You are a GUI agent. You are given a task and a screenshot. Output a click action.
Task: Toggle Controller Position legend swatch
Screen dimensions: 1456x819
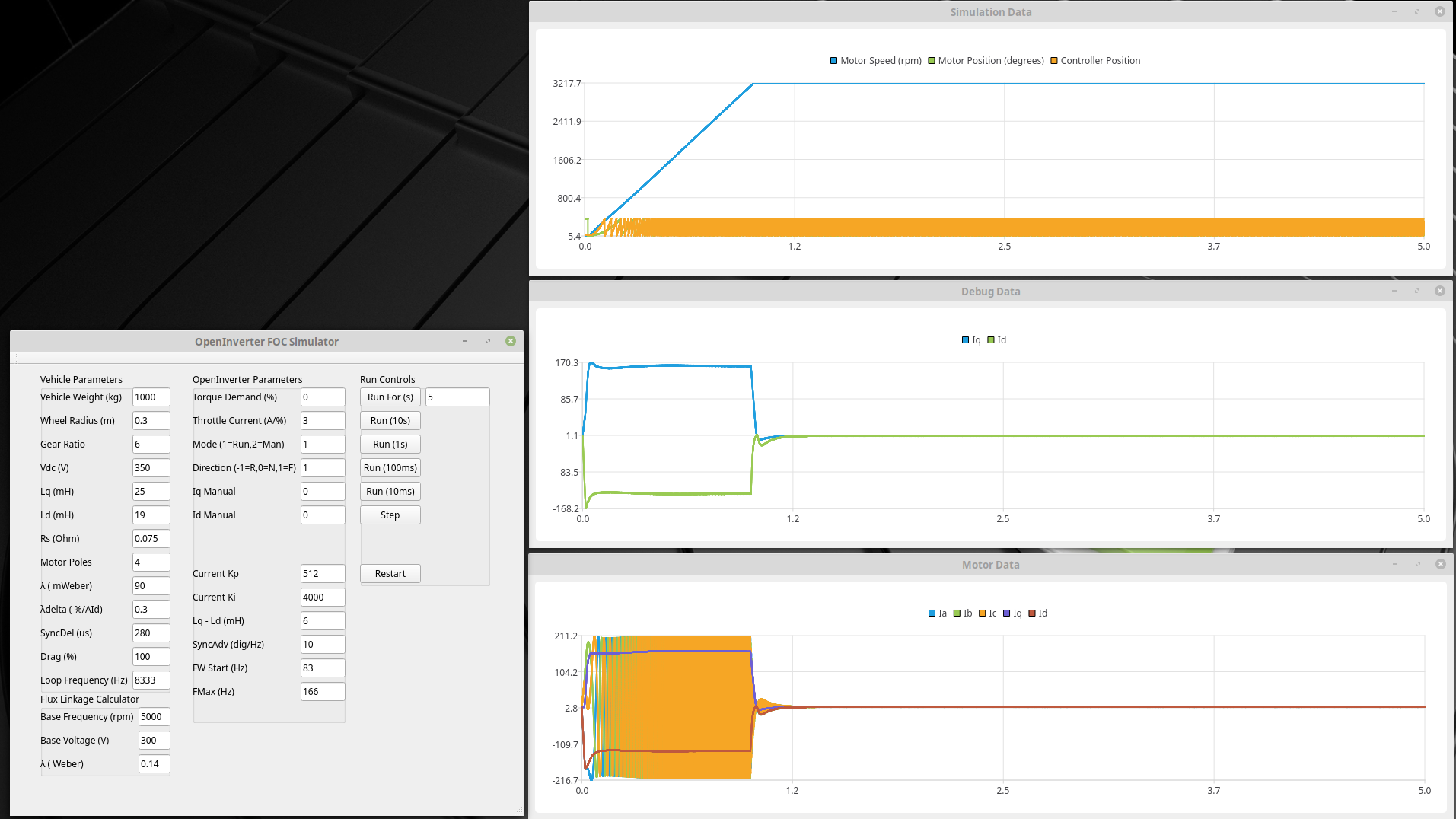[1054, 61]
